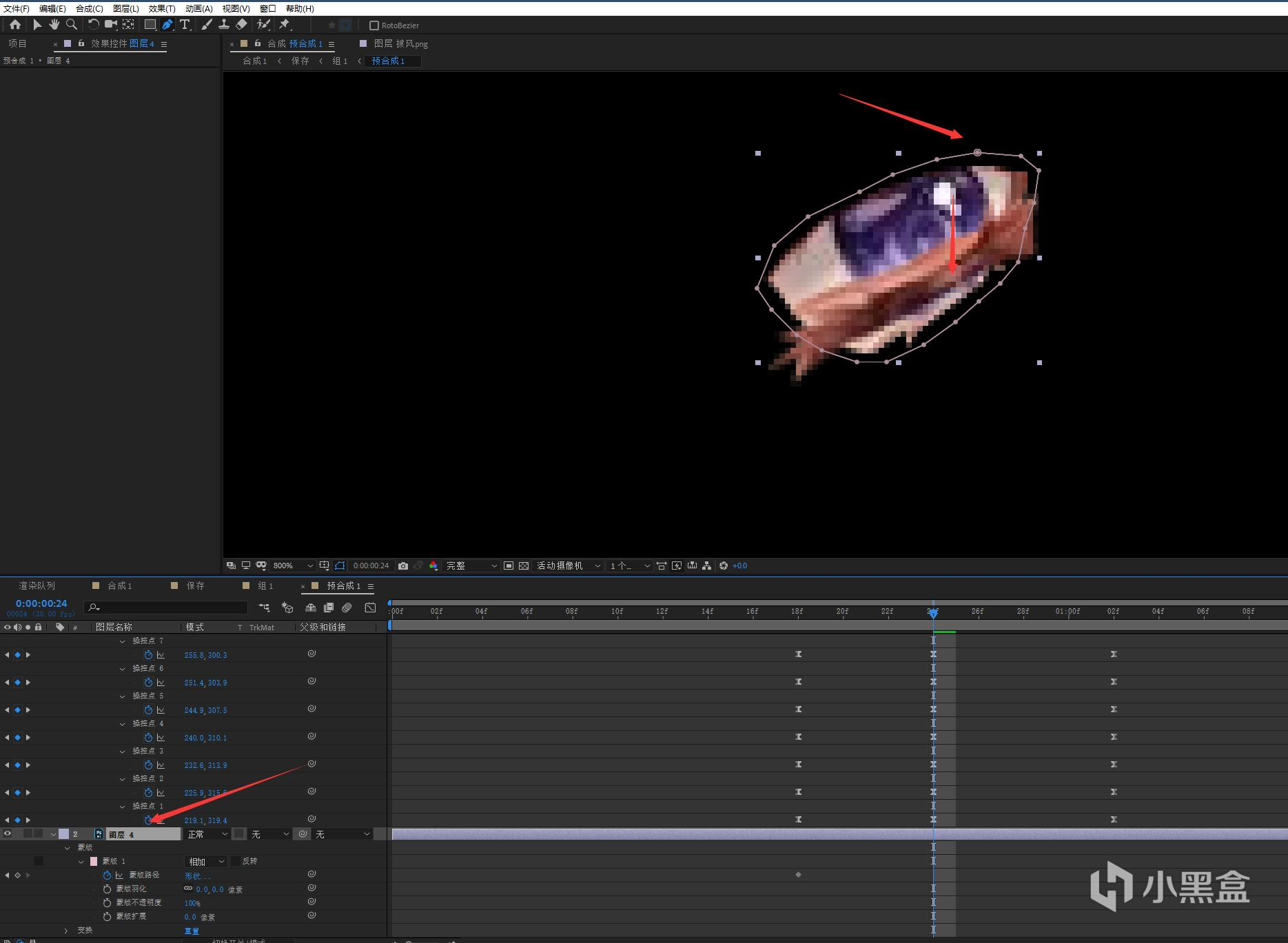Viewport: 1288px width, 943px height.
Task: Select the Zoom magnifier tool
Action: [x=72, y=25]
